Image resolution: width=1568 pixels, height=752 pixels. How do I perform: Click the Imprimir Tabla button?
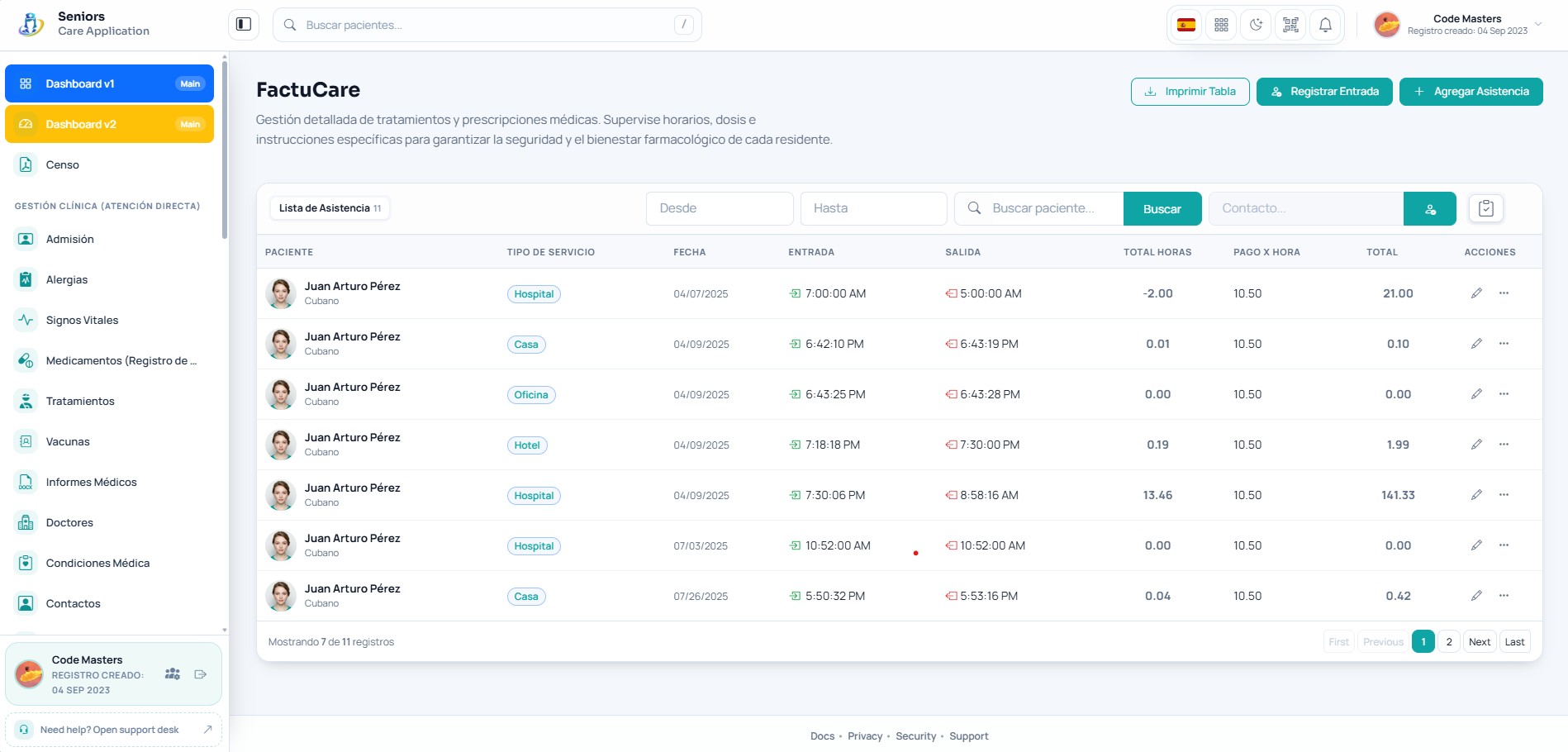[x=1190, y=92]
